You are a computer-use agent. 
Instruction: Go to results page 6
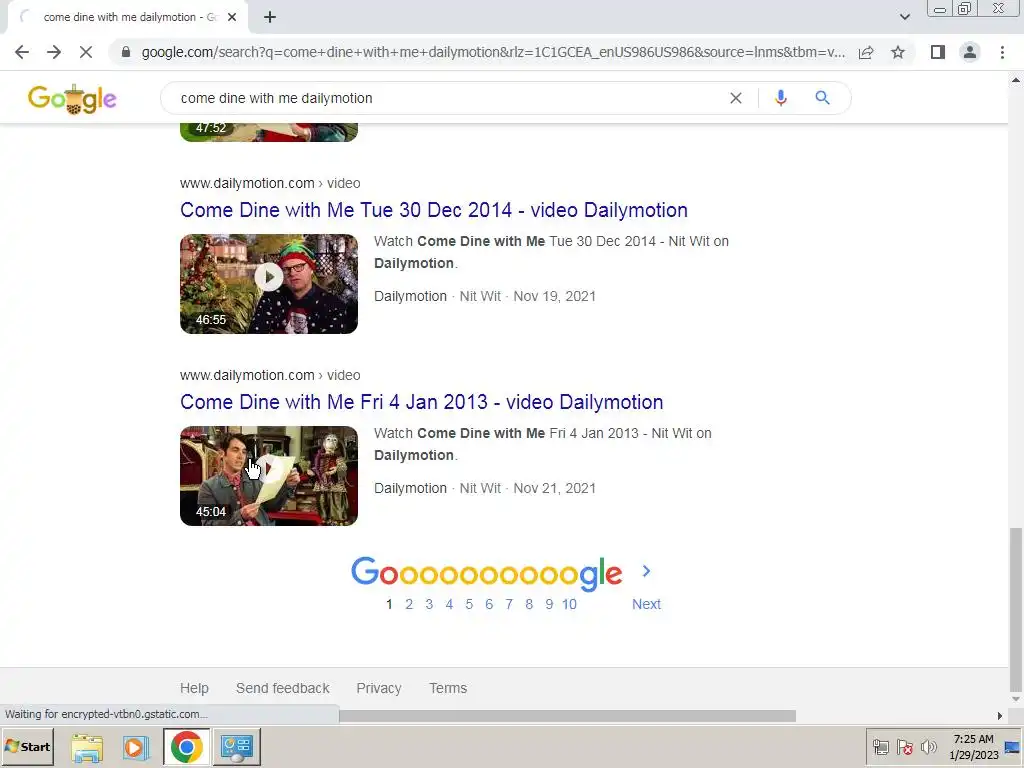coord(489,605)
